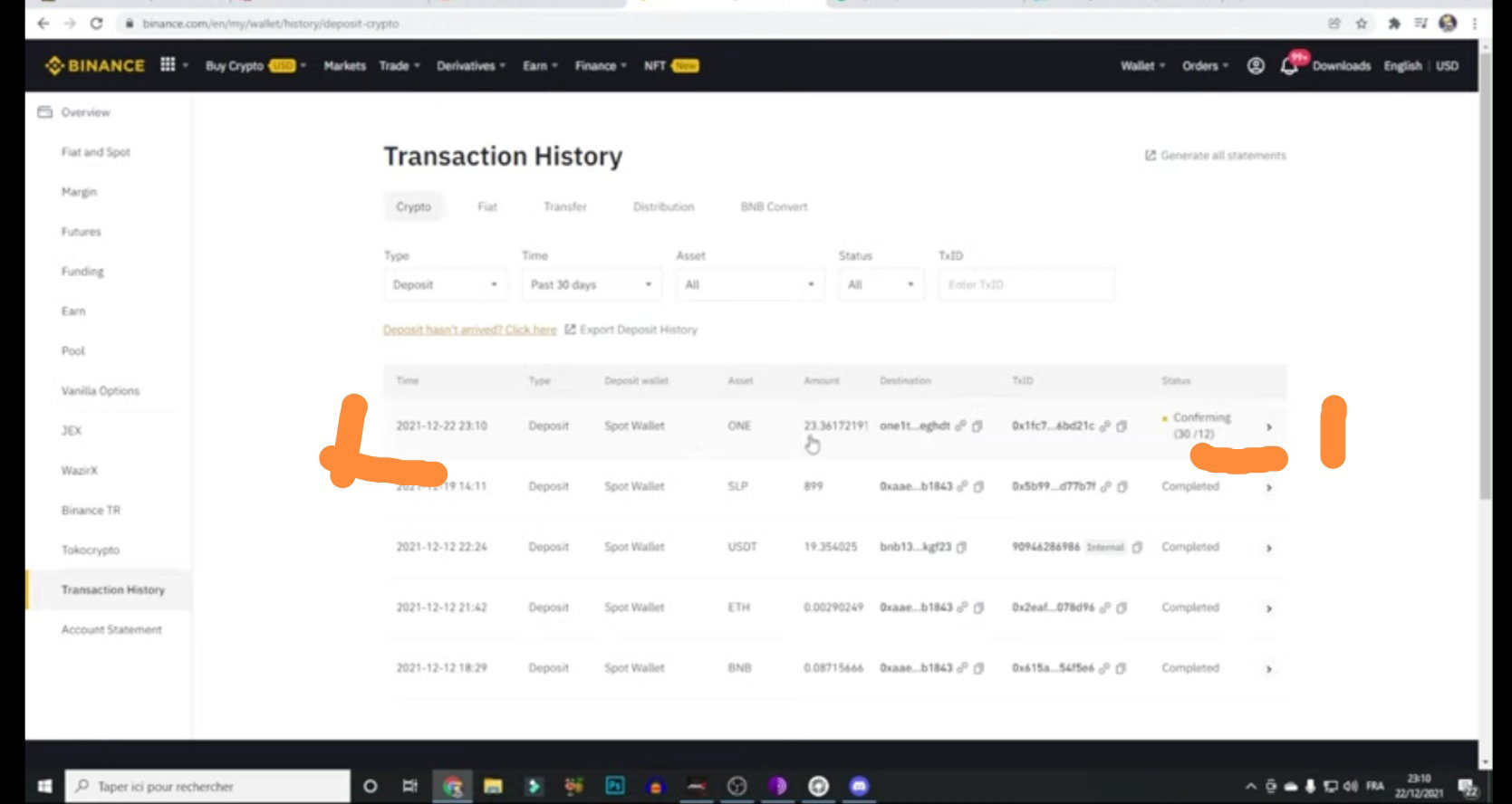This screenshot has height=804, width=1512.
Task: Expand the Buy Crypto menu
Action: (255, 66)
